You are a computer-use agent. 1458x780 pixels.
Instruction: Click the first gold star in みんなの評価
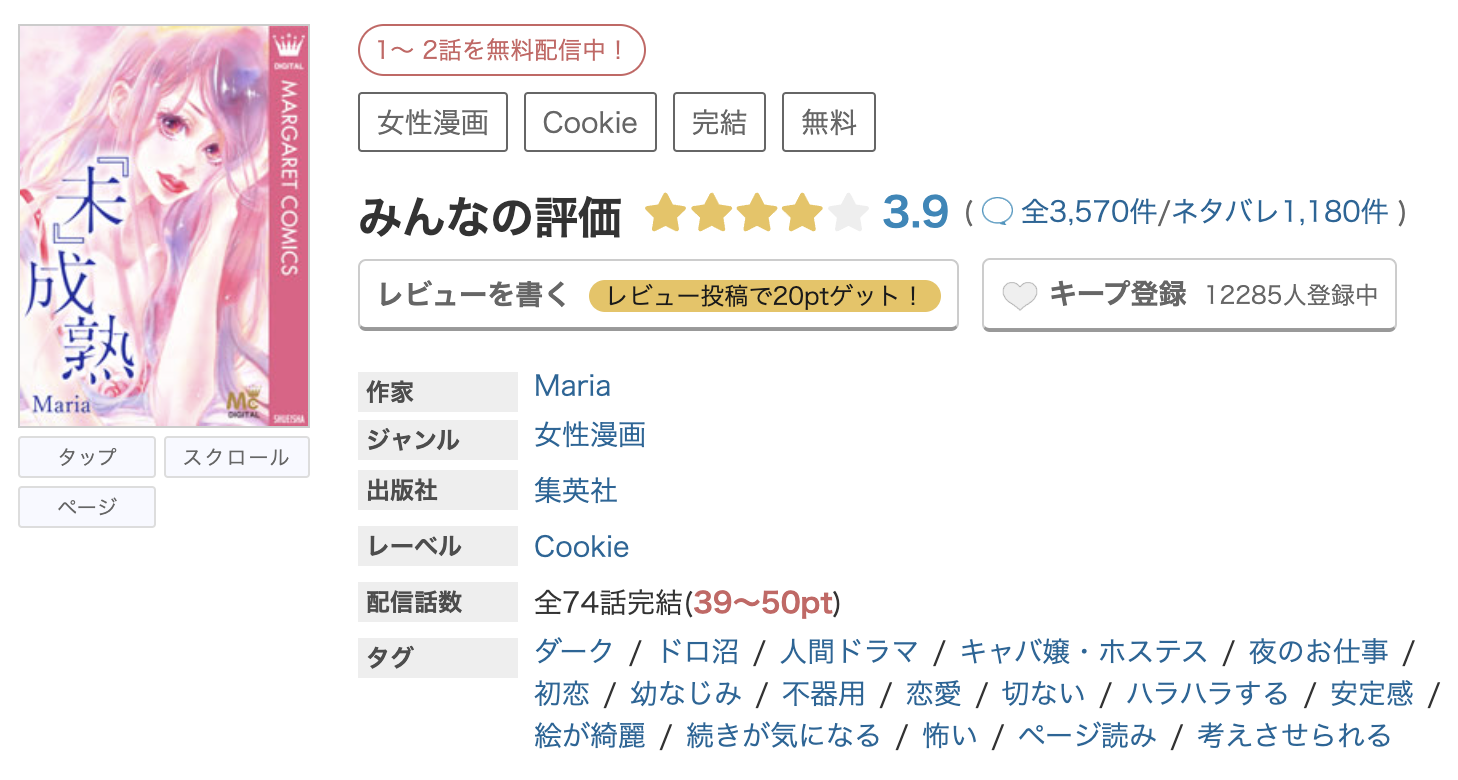click(x=665, y=213)
